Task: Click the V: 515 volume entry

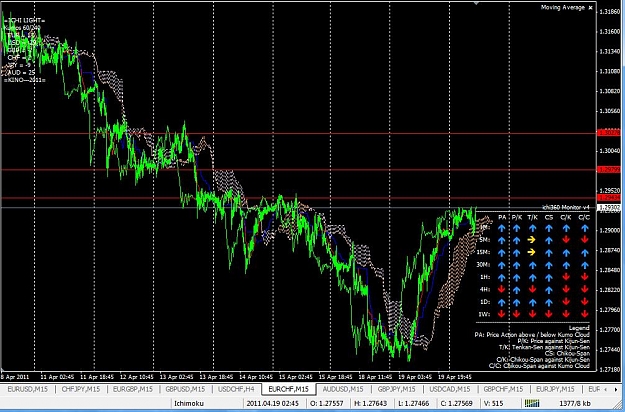Action: [493, 403]
